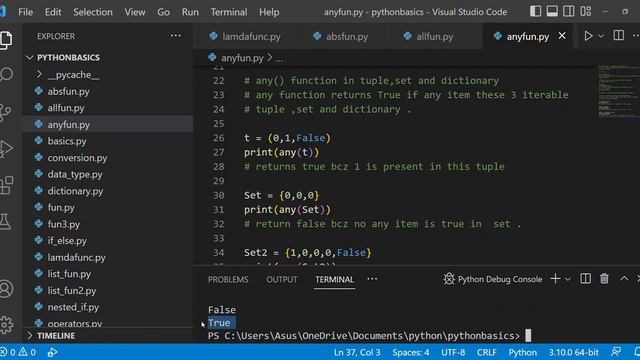Toggle secondary side bar layout button
640x360 pixels.
click(569, 11)
